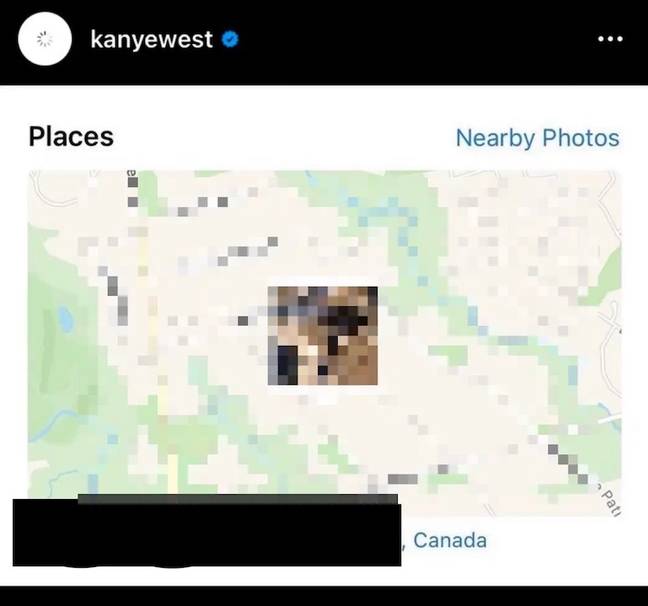Select the Canada location text
648x606 pixels.
[450, 540]
